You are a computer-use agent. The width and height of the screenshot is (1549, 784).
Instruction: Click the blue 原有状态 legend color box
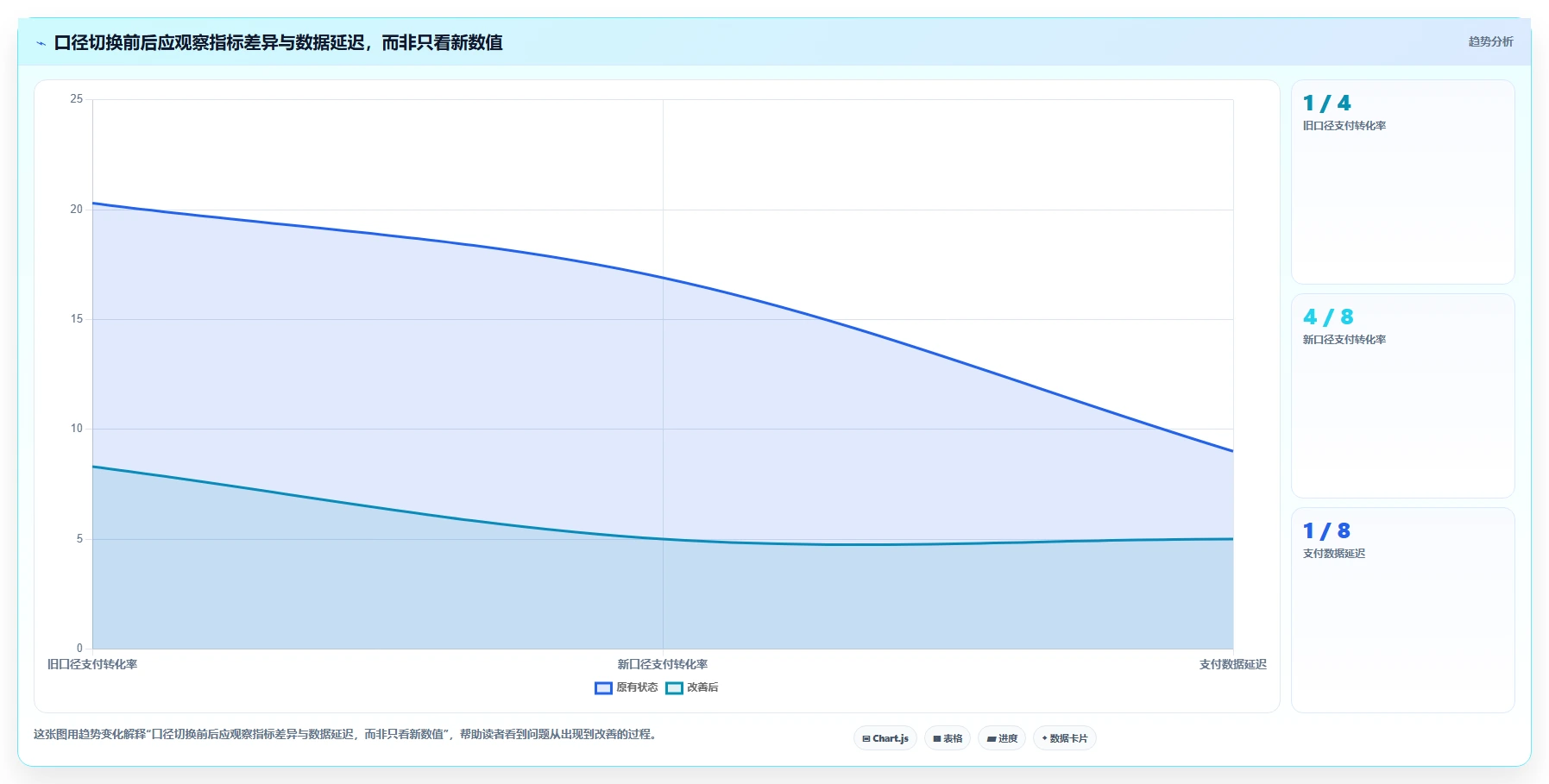603,687
